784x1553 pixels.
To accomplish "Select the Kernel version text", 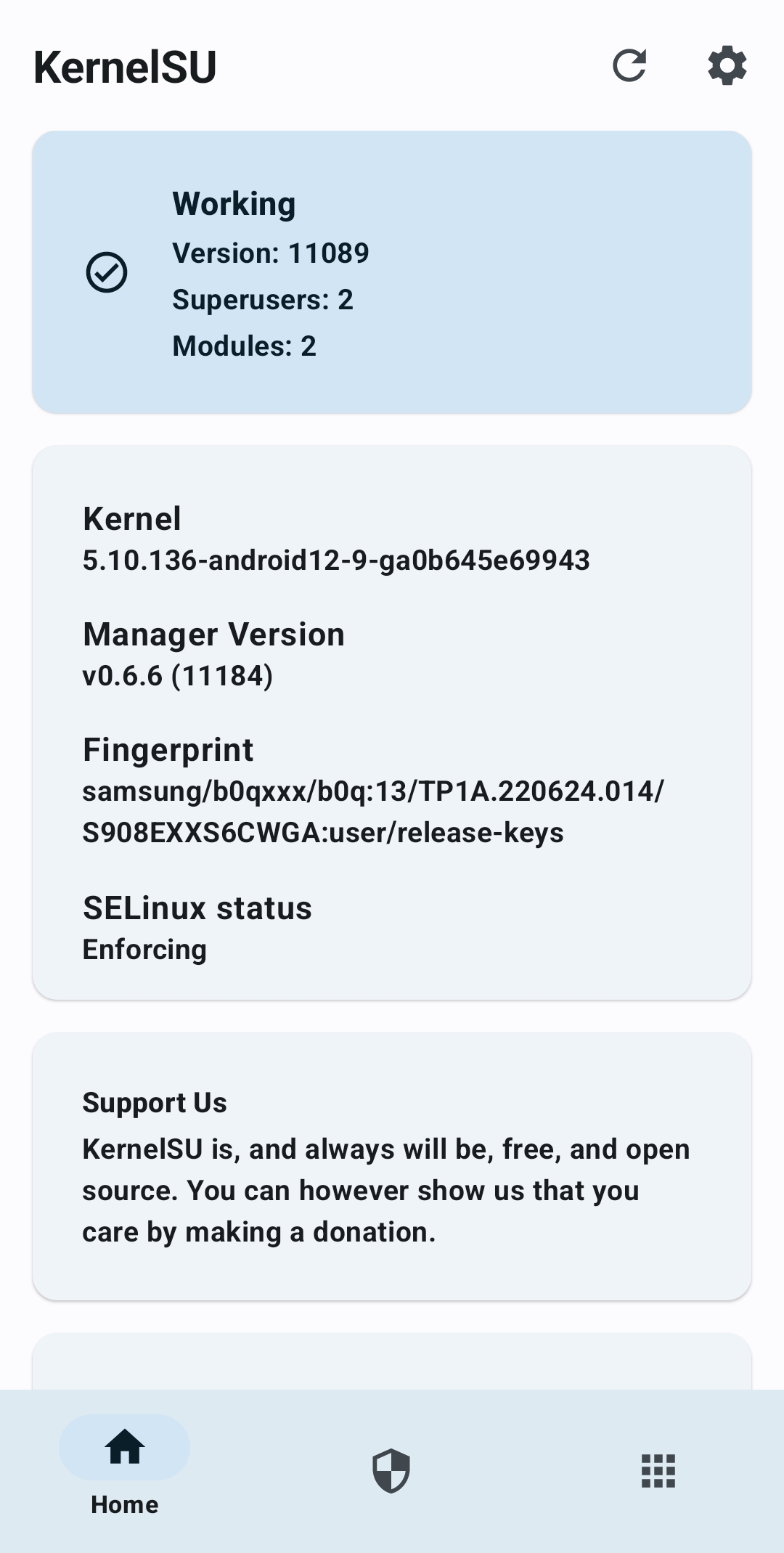I will pos(338,559).
